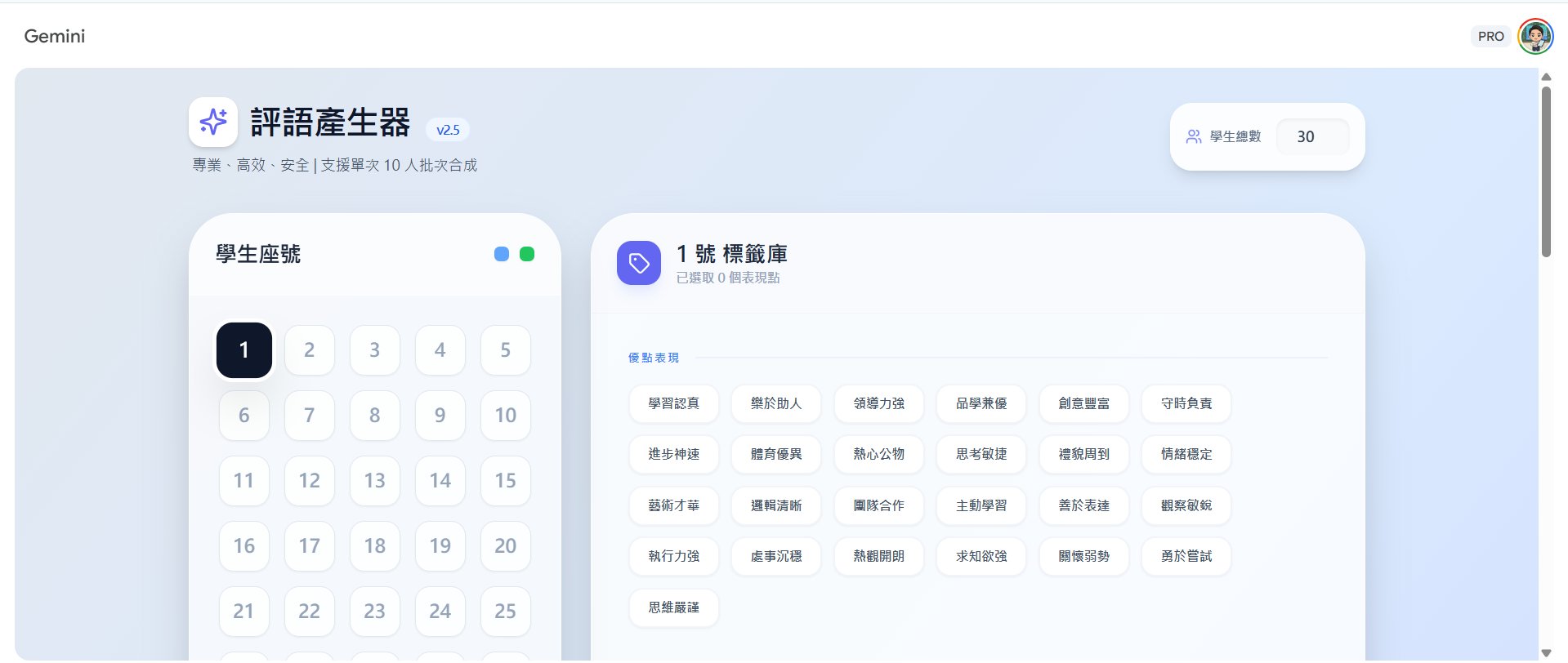Select student seat number 23
The height and width of the screenshot is (663, 1568).
tap(375, 612)
